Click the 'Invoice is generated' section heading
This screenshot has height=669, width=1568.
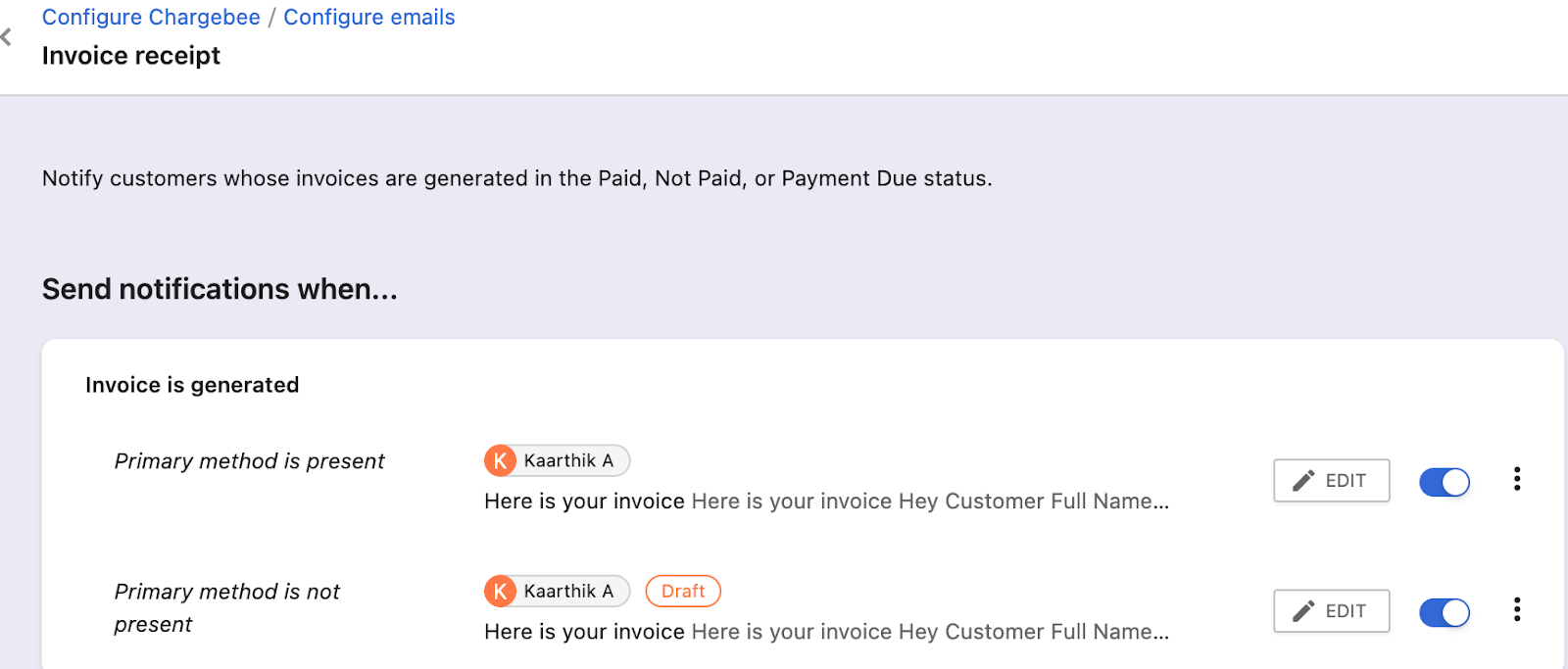[192, 385]
